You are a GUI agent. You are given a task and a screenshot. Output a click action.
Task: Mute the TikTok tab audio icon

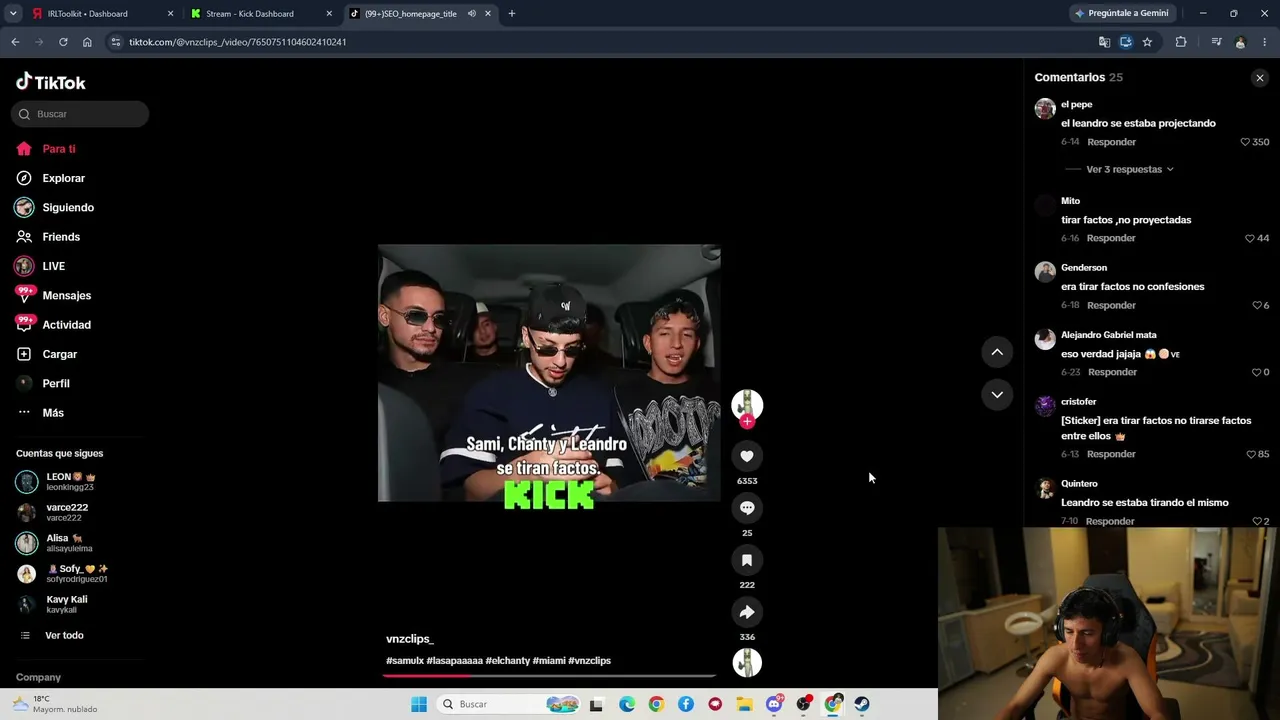[471, 14]
